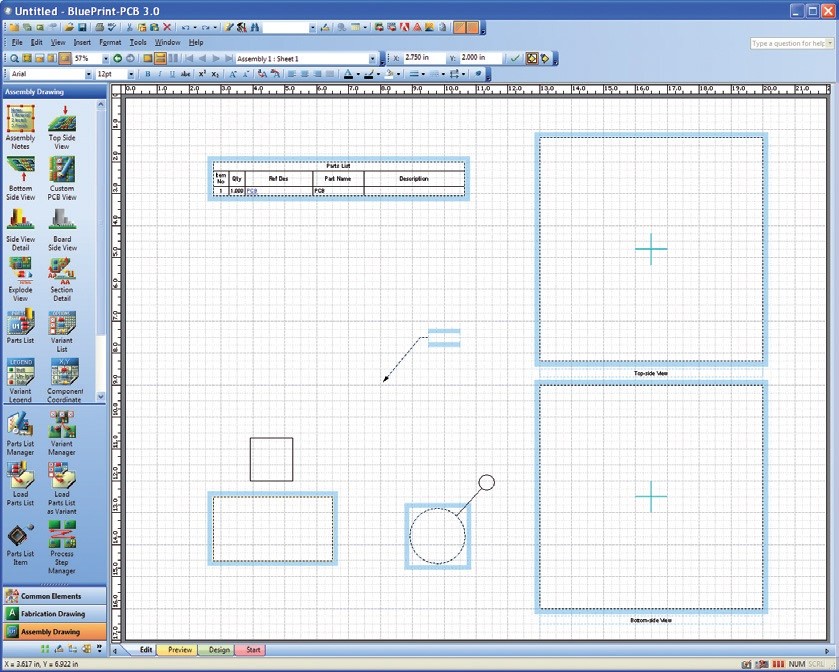The width and height of the screenshot is (839, 672).
Task: Switch to the Design tab
Action: click(219, 650)
